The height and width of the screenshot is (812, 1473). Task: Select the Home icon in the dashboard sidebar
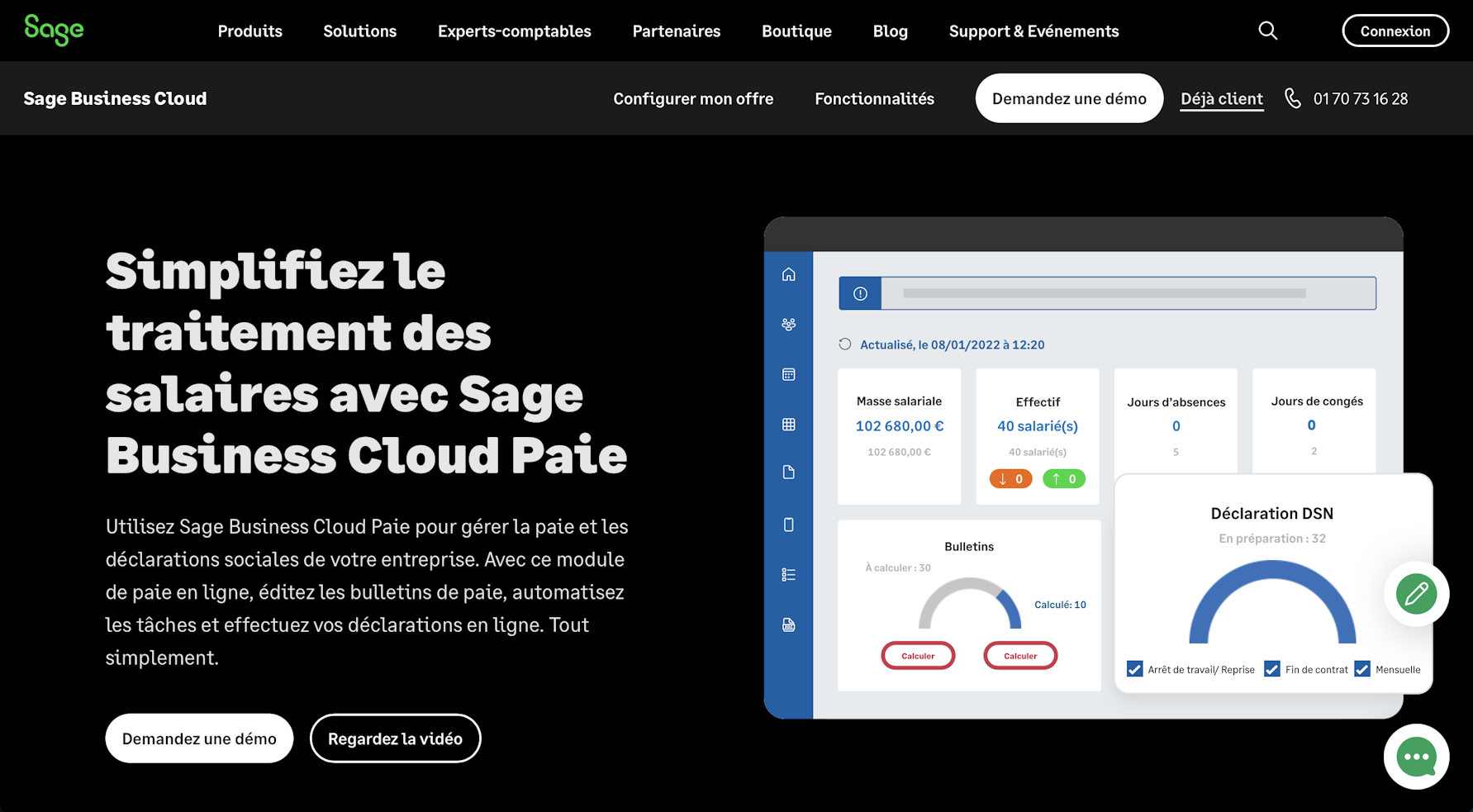789,274
